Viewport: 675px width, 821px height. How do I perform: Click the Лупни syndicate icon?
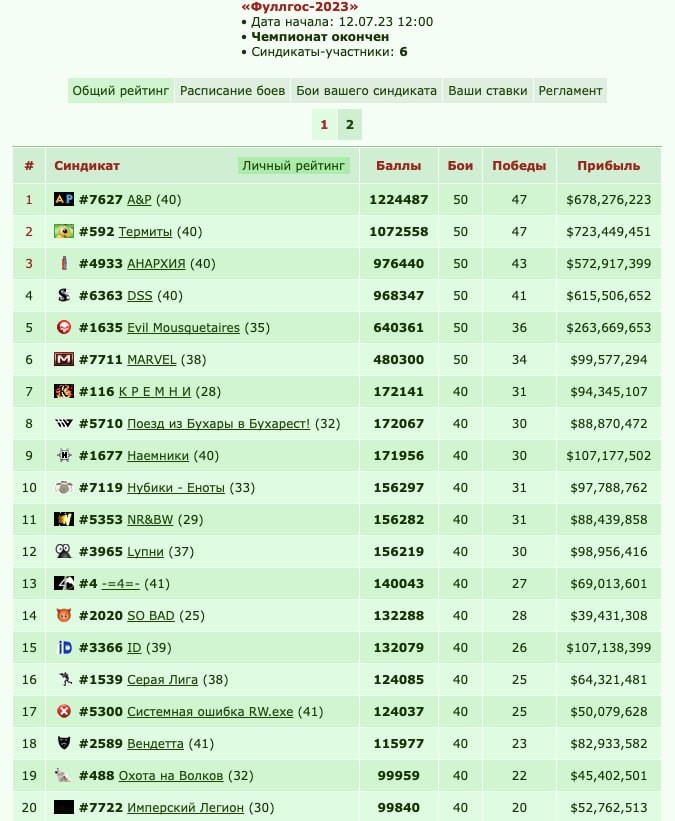click(x=64, y=551)
